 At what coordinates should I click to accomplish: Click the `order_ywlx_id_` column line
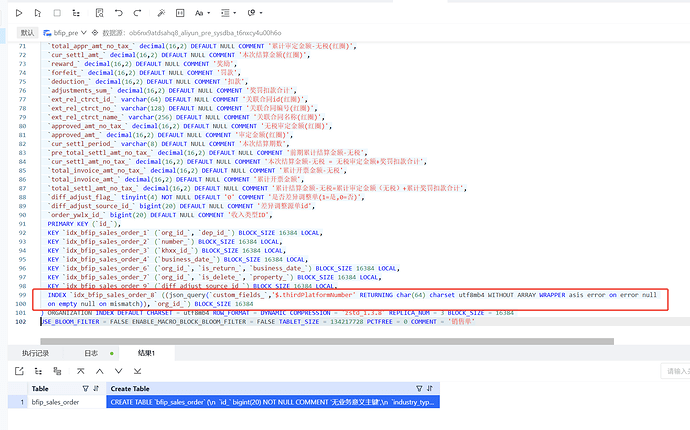[160, 215]
